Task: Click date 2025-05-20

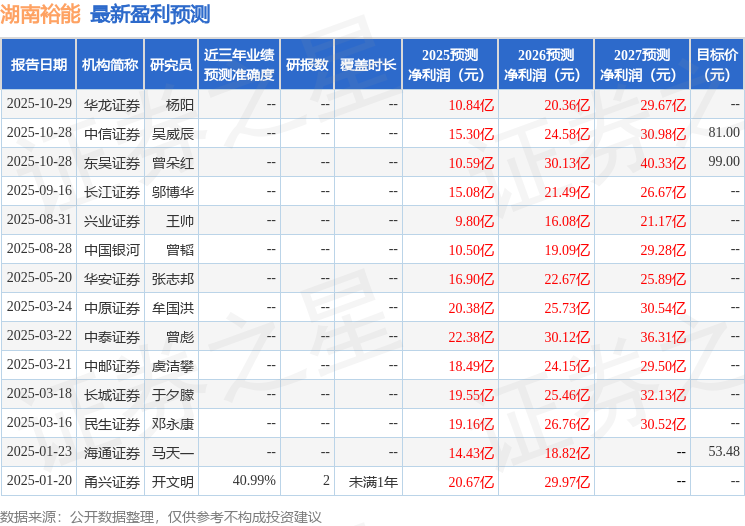Action: [39, 277]
